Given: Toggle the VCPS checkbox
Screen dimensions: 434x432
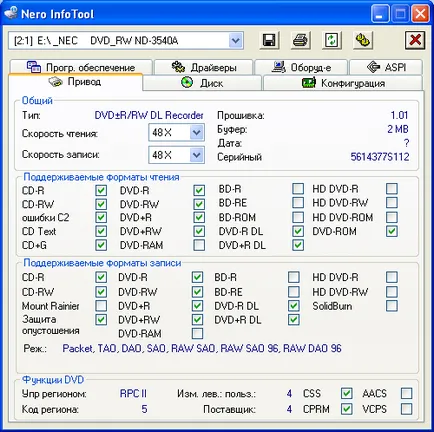Looking at the screenshot, I should [x=406, y=409].
